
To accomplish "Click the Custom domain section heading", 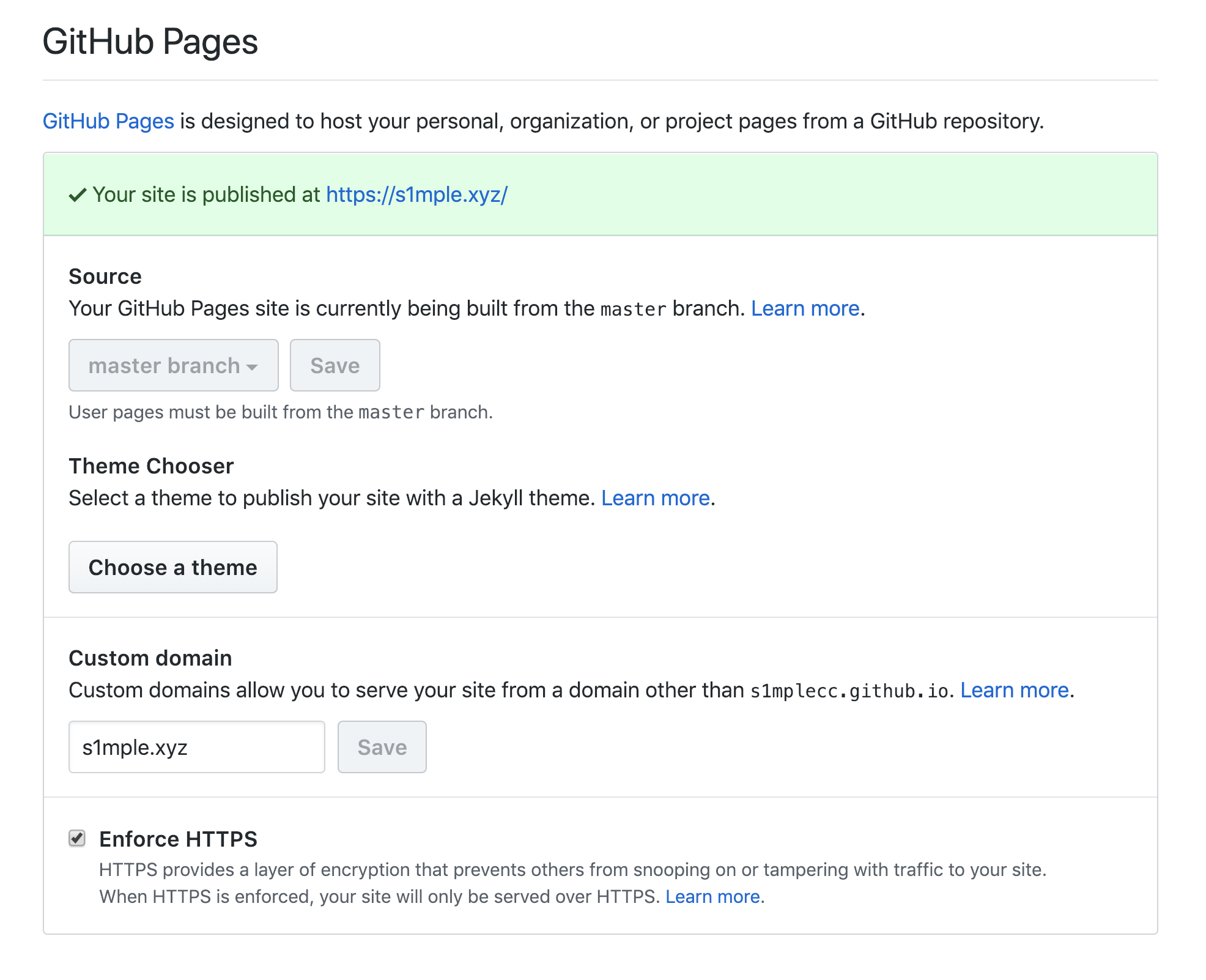I will point(150,658).
